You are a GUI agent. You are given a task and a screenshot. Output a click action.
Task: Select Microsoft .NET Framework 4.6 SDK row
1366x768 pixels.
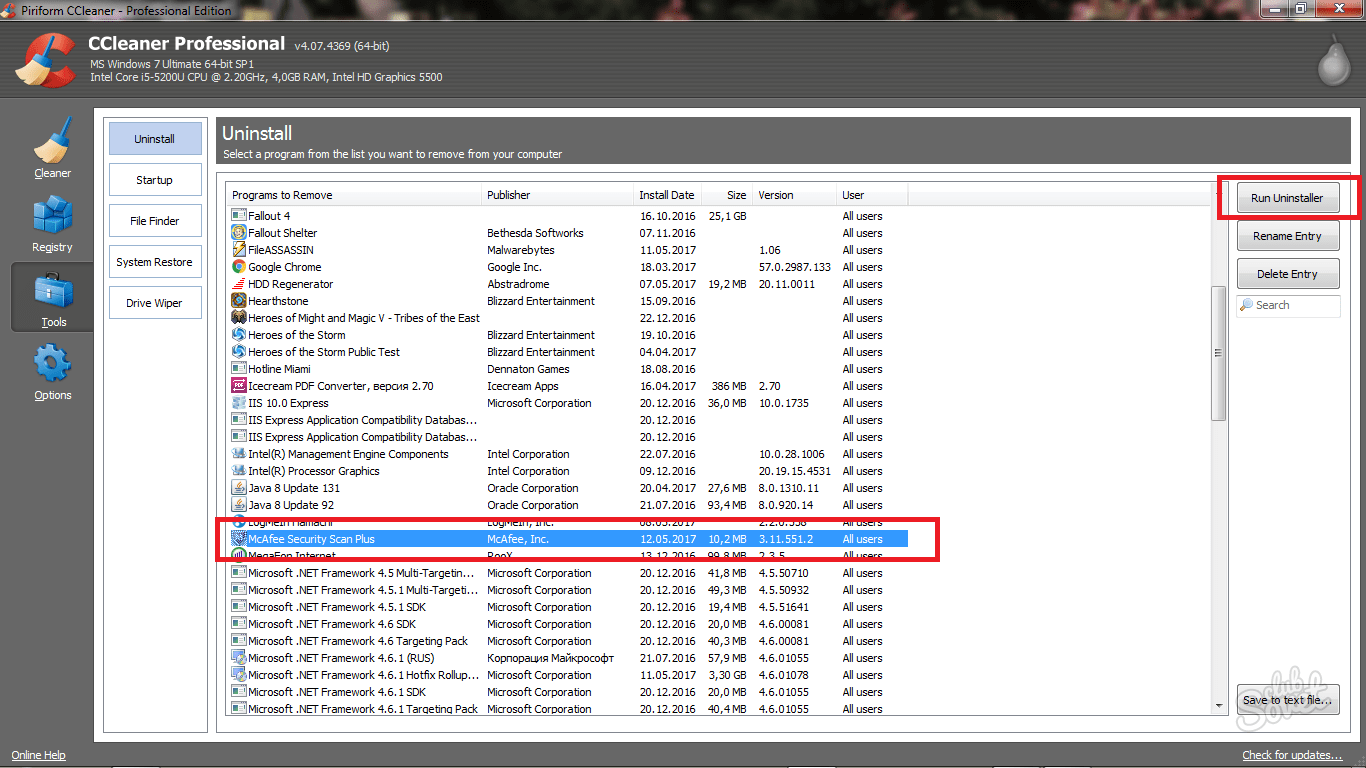[x=568, y=624]
